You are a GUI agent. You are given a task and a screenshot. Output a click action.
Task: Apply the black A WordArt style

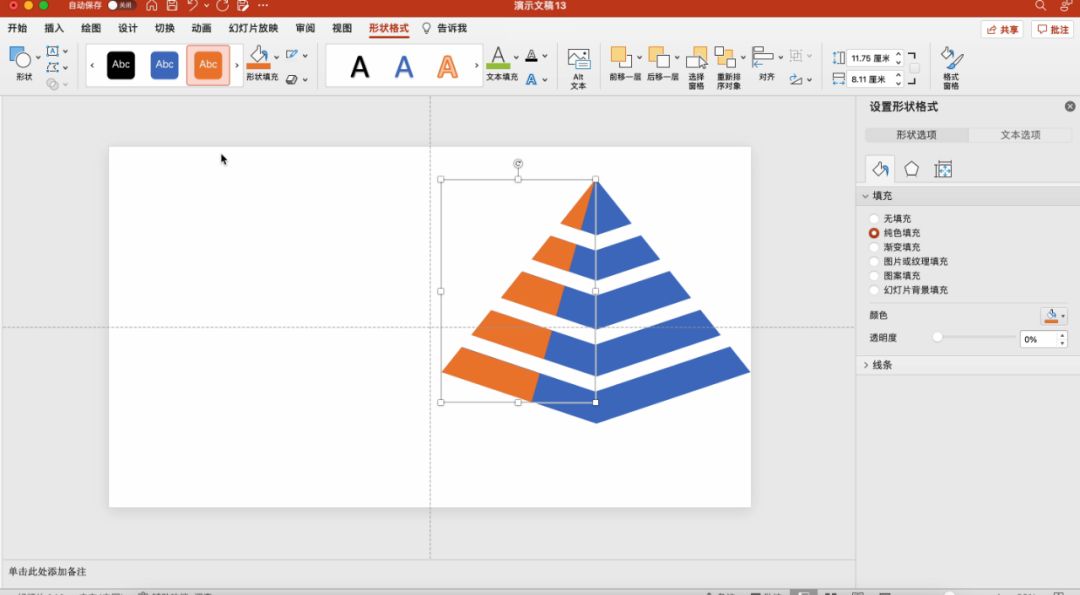click(360, 67)
